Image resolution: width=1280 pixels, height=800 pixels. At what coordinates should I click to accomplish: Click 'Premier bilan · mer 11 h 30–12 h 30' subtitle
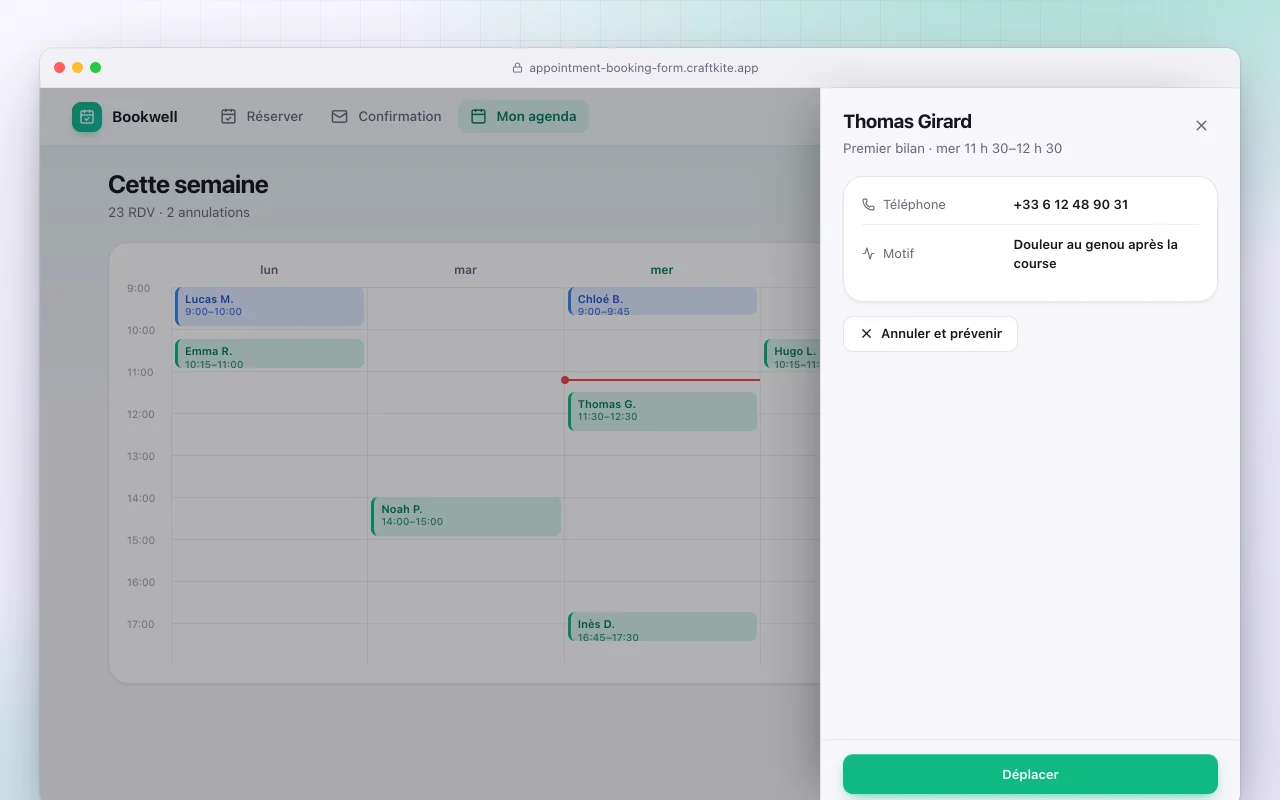952,148
